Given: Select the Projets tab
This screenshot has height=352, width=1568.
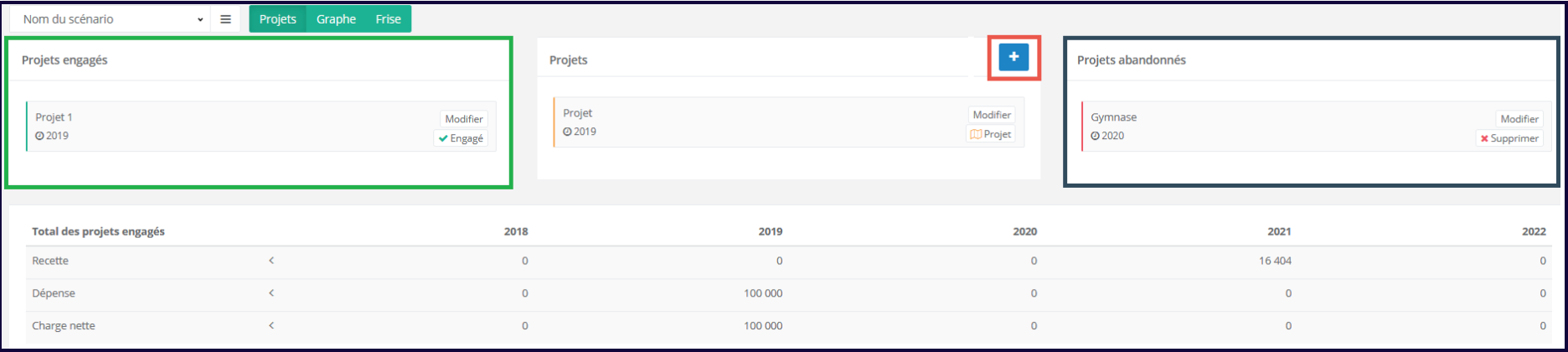Looking at the screenshot, I should pyautogui.click(x=277, y=19).
